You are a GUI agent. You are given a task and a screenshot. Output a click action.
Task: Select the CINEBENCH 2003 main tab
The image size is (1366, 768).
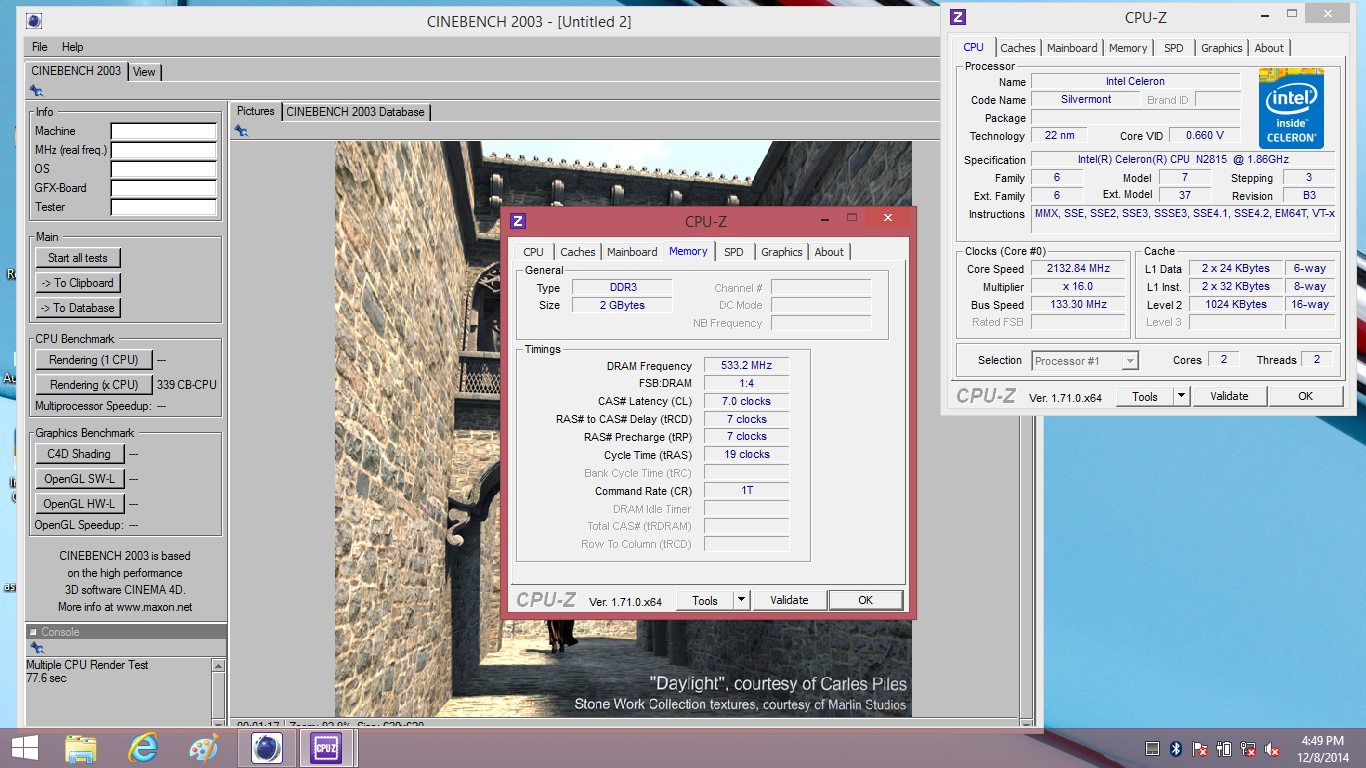pyautogui.click(x=76, y=71)
